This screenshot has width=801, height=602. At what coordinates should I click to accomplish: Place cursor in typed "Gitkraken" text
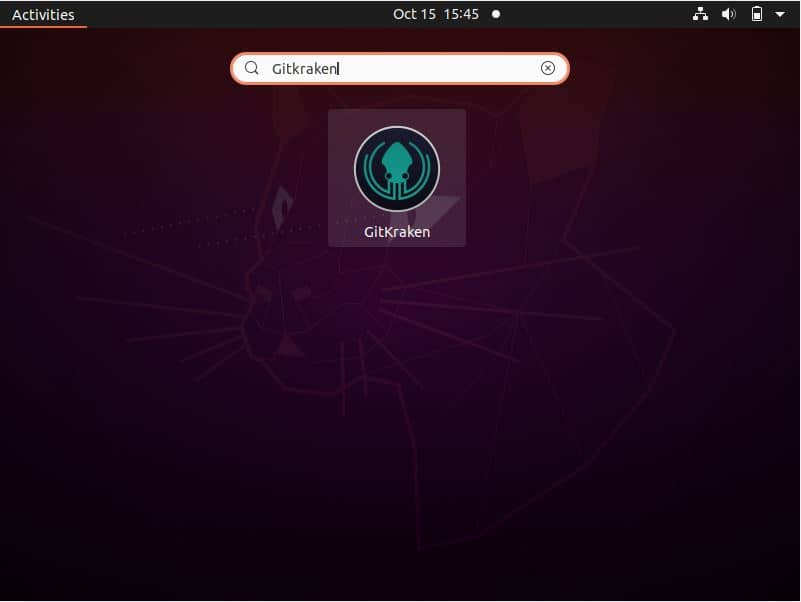(x=304, y=68)
